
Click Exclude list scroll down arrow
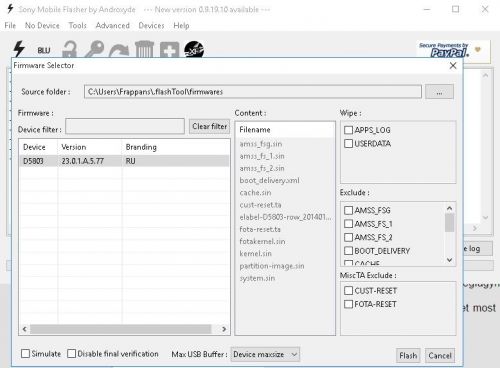449,260
